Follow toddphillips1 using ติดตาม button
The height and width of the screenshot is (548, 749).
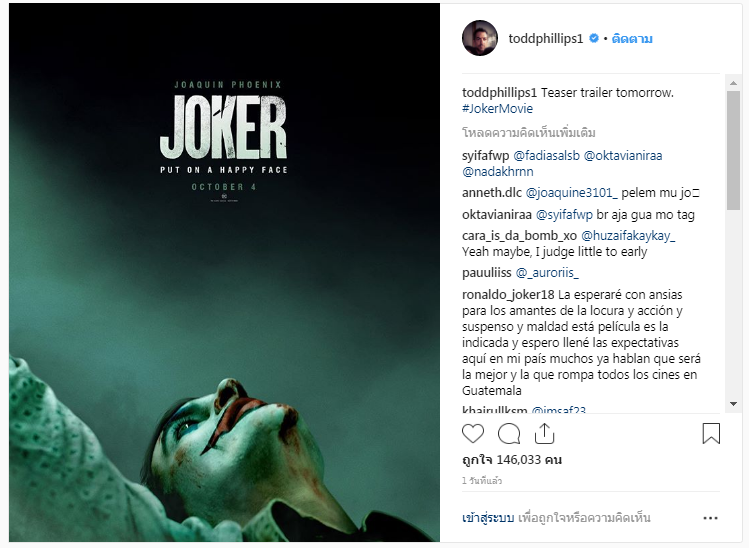[x=632, y=39]
